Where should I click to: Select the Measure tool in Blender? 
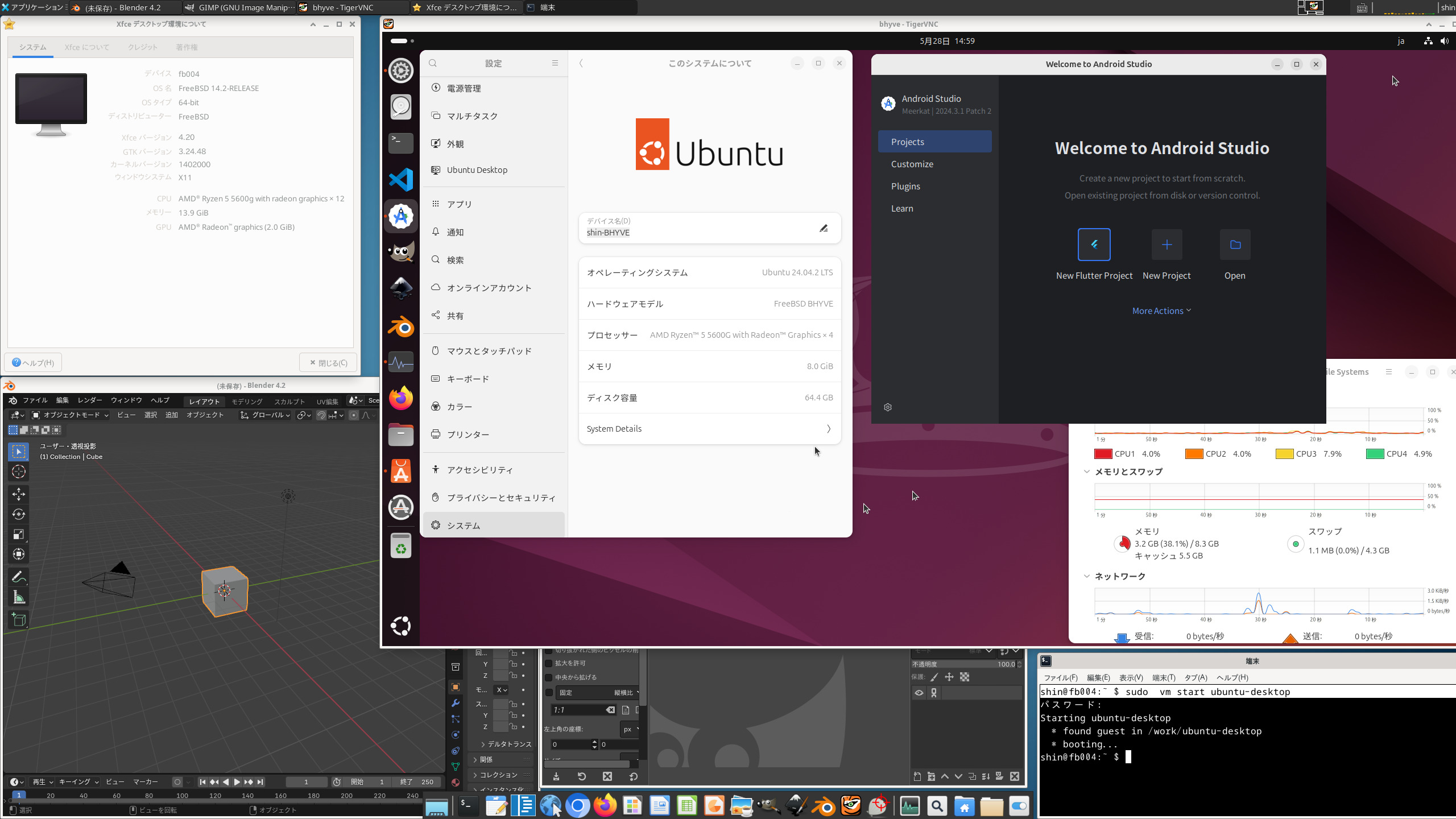tap(19, 597)
